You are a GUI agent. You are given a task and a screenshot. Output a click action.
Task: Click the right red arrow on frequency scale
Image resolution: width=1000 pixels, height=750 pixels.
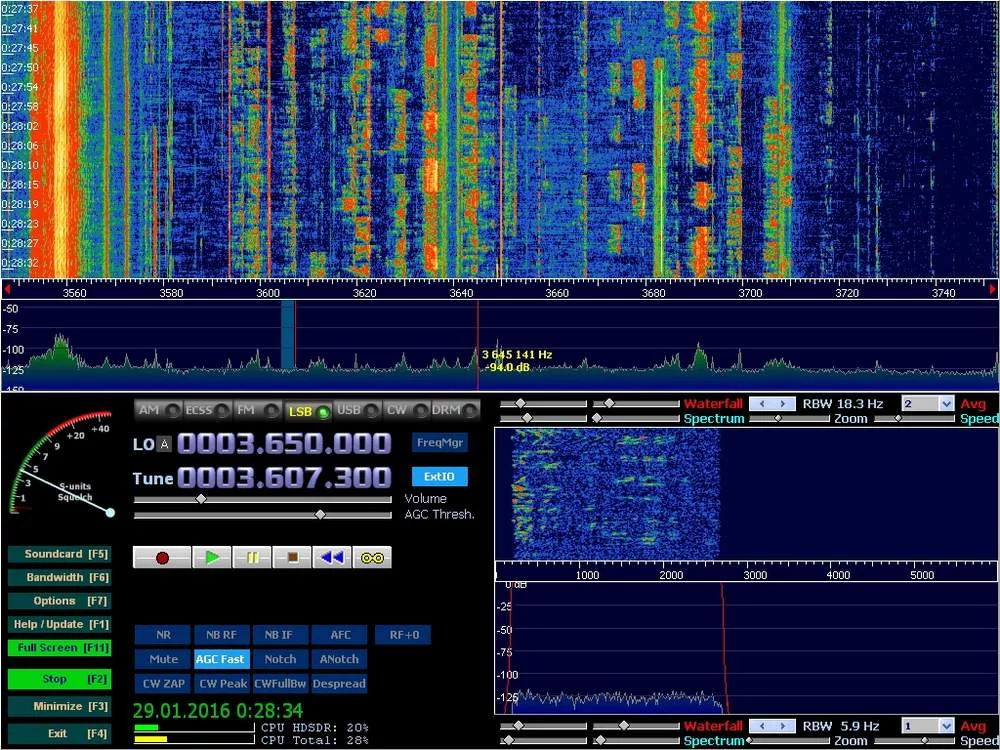click(x=992, y=289)
